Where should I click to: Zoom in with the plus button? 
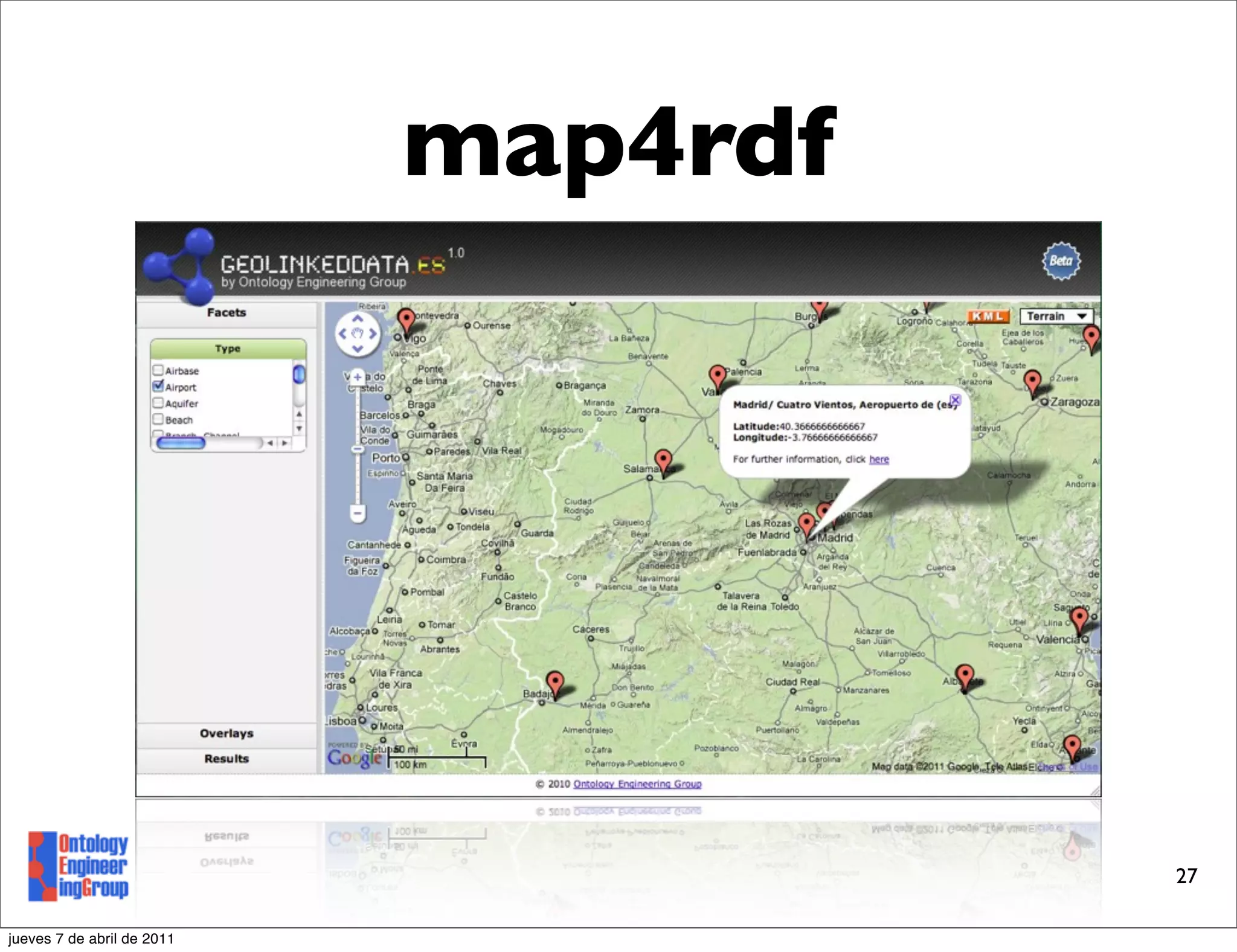[358, 377]
